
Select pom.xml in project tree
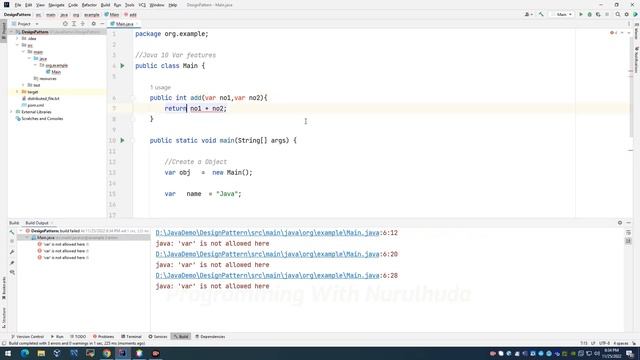[x=33, y=105]
